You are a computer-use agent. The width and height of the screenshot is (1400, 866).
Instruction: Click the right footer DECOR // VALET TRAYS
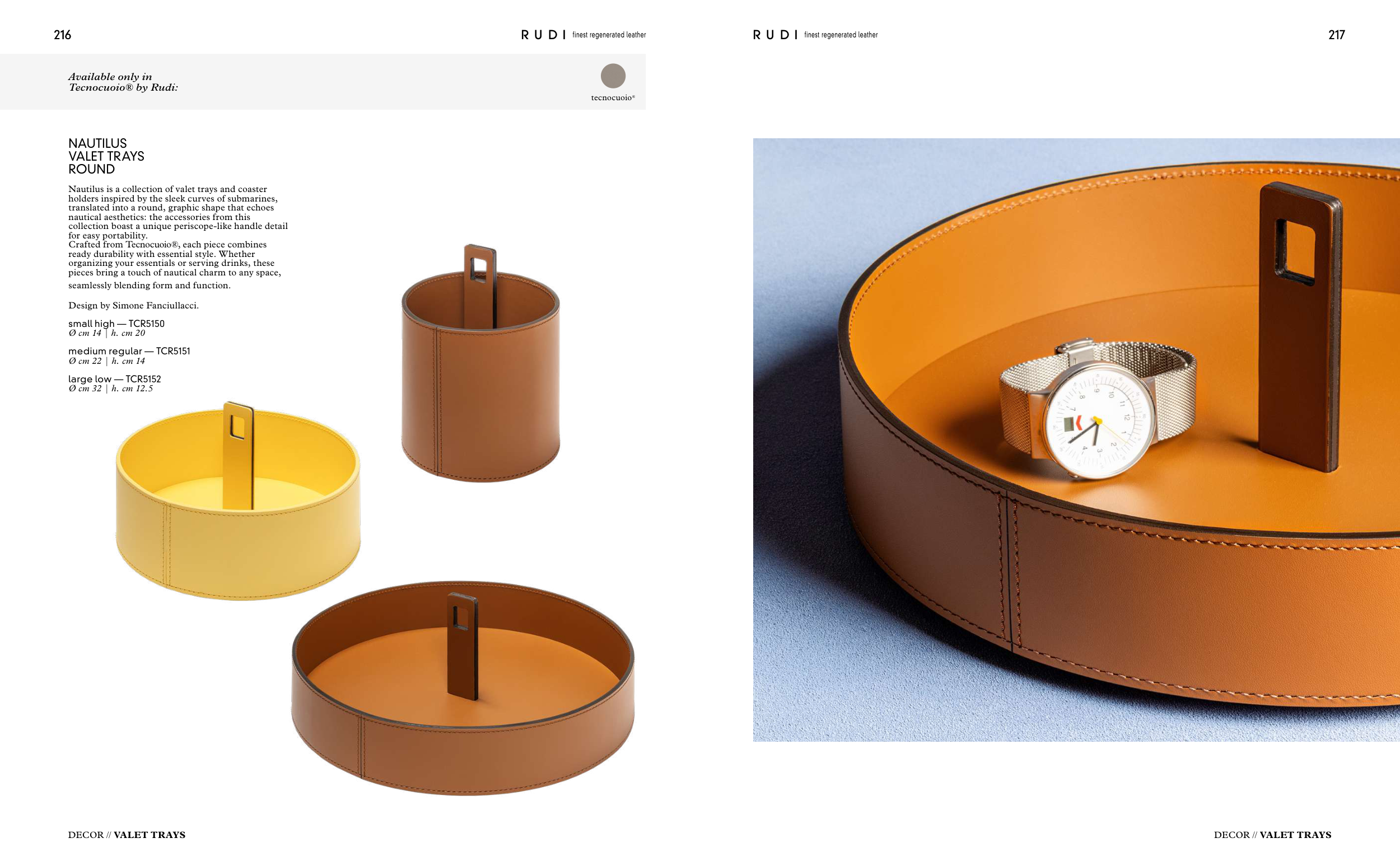tap(1272, 835)
